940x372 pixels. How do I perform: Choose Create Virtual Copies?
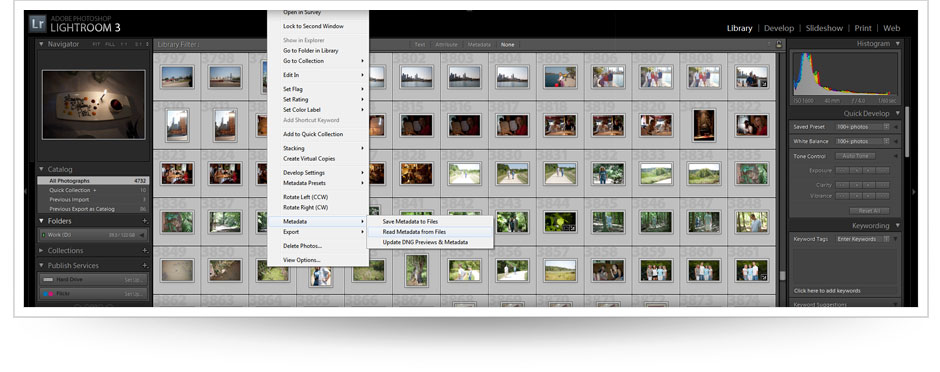(x=318, y=159)
